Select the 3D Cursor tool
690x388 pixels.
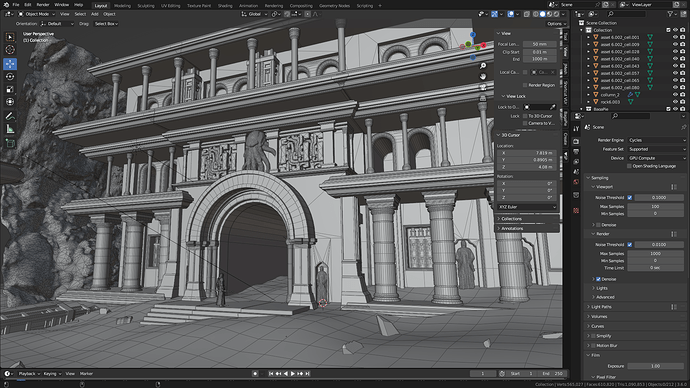10,50
